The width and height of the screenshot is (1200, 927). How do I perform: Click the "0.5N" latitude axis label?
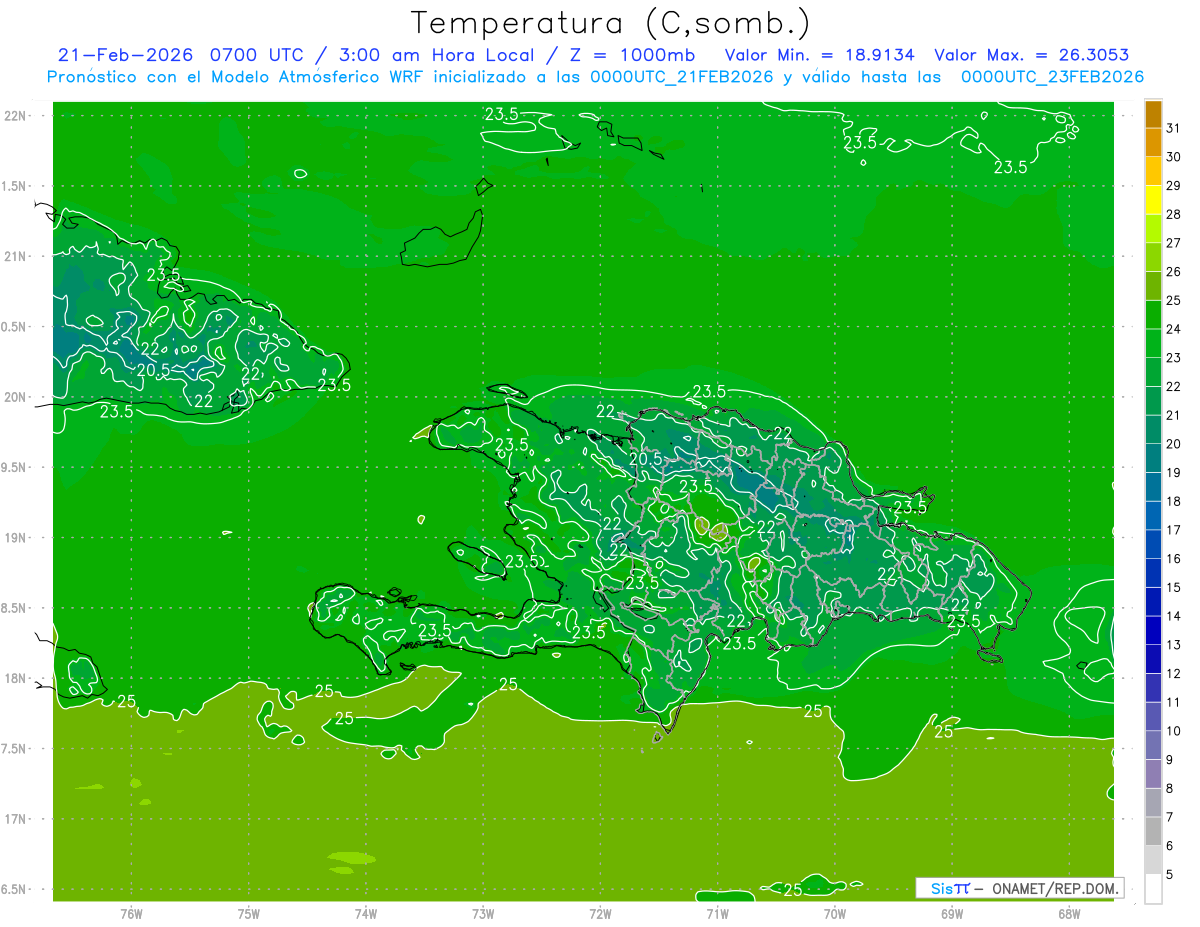tap(15, 327)
